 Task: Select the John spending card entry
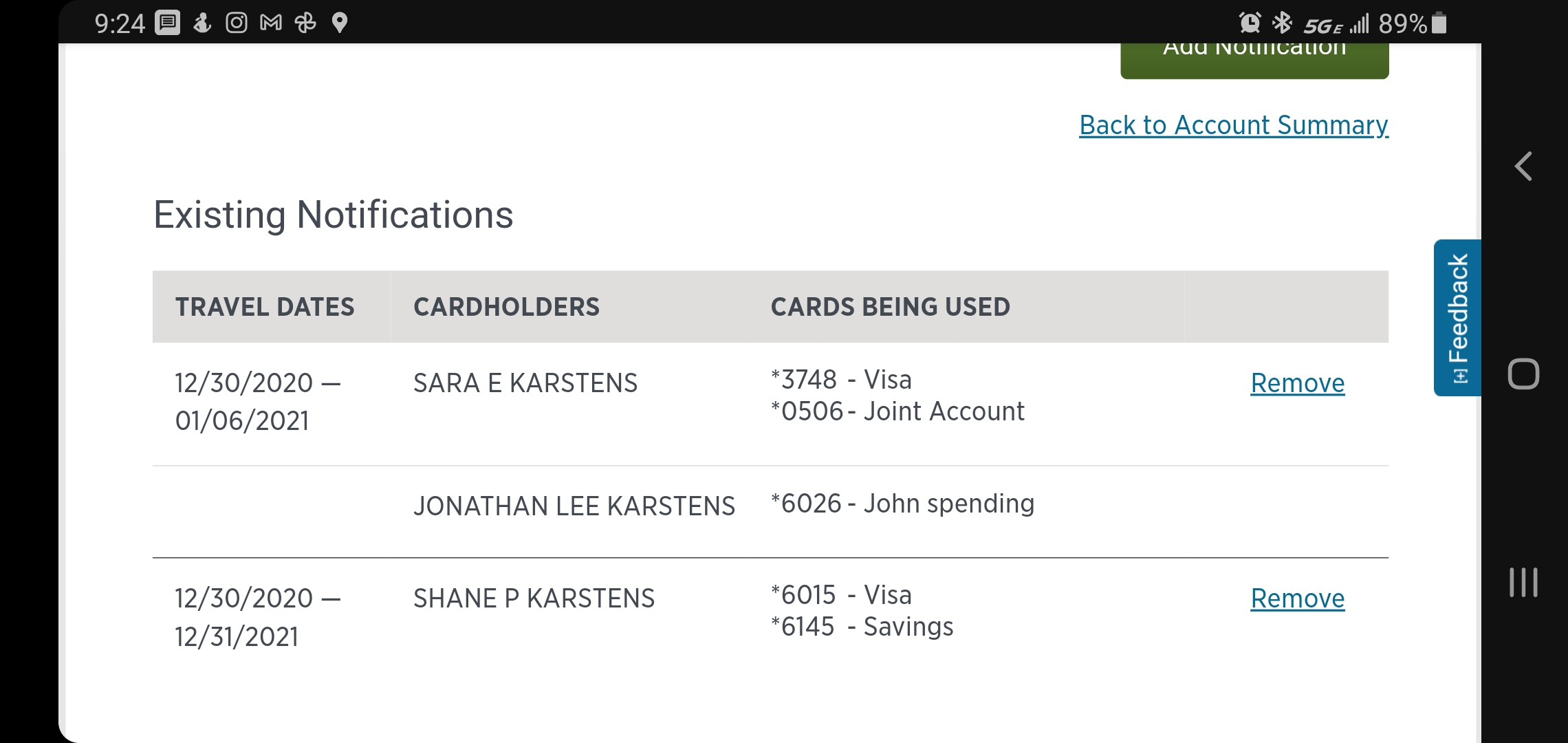click(x=902, y=504)
